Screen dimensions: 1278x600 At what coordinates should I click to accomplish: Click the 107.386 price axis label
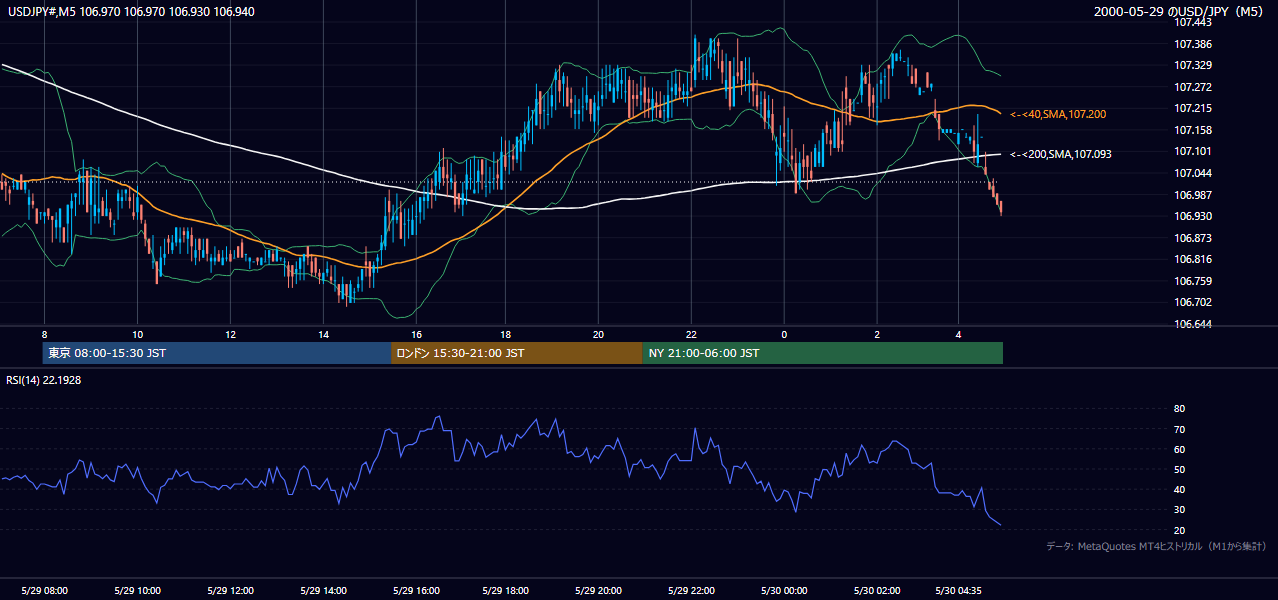1194,44
